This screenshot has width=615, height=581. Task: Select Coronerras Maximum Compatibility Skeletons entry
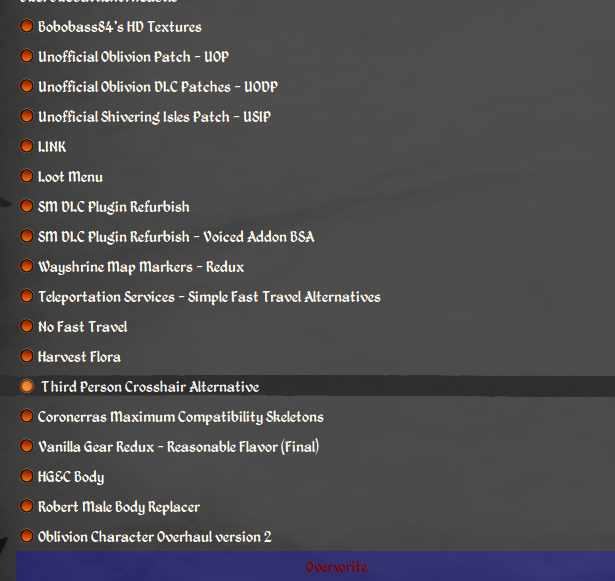point(180,417)
